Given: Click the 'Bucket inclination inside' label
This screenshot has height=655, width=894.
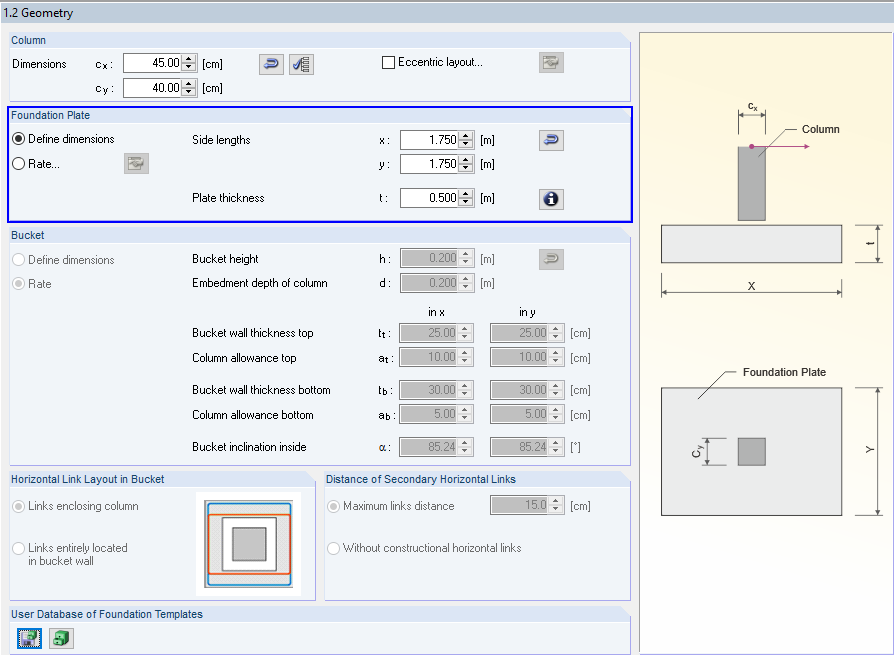Looking at the screenshot, I should pos(249,447).
